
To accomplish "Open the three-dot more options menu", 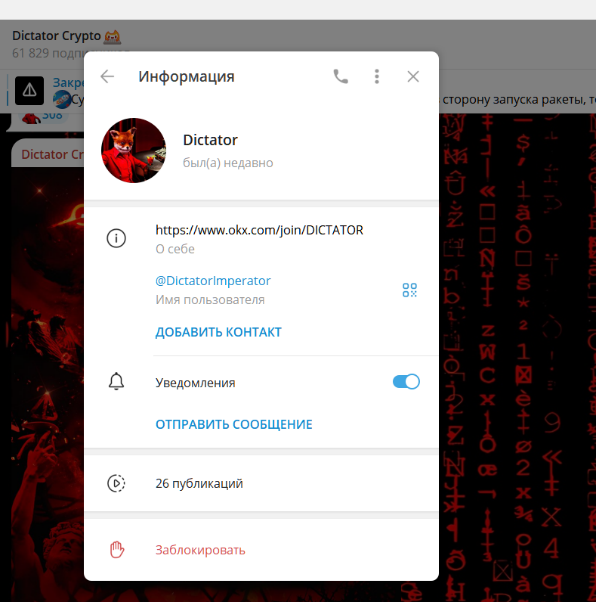I will 377,77.
